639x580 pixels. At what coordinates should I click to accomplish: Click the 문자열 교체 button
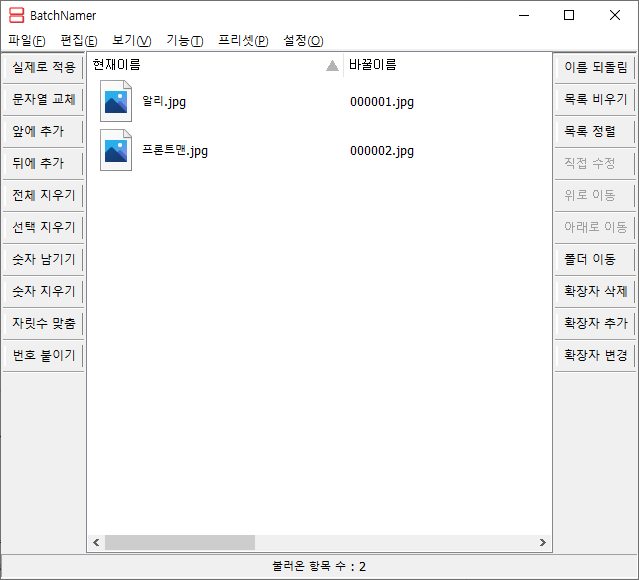(44, 99)
